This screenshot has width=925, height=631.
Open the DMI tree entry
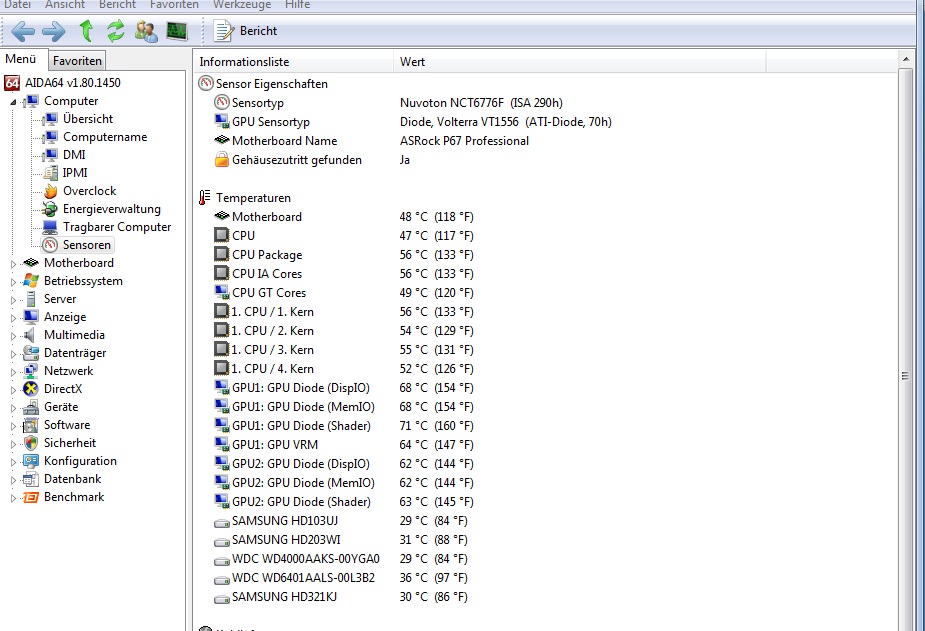[74, 155]
